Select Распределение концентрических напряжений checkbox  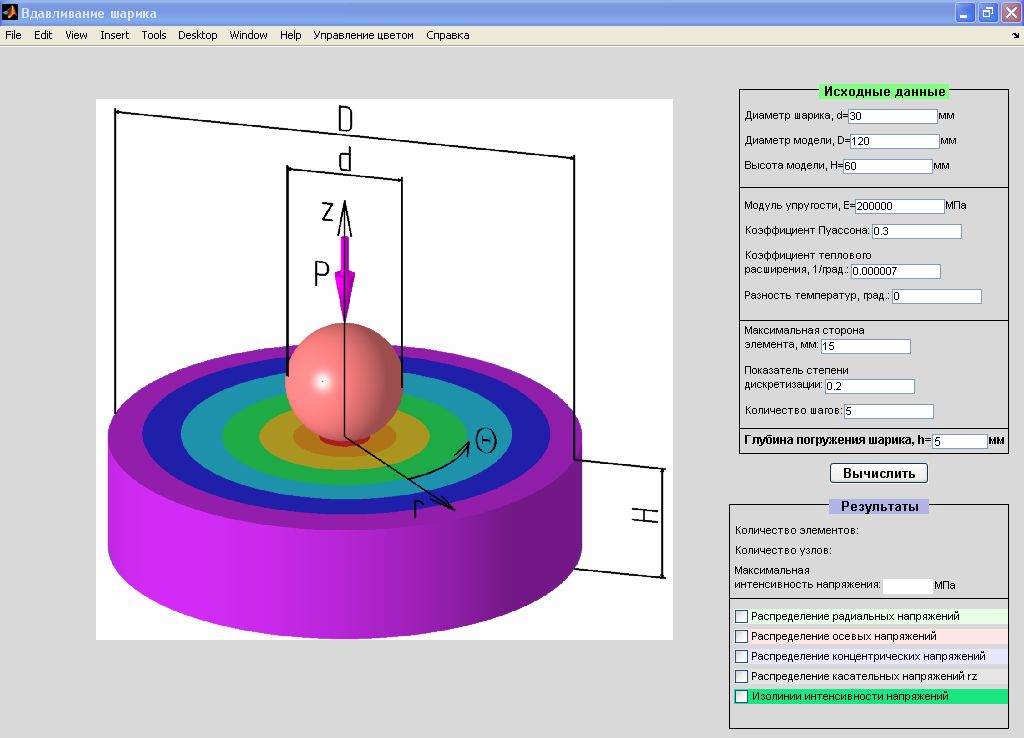click(741, 657)
